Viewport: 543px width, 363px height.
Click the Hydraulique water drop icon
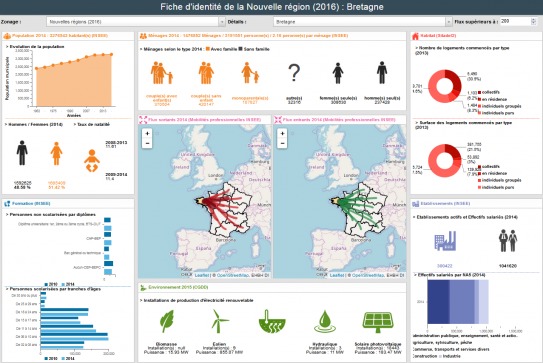click(x=324, y=322)
